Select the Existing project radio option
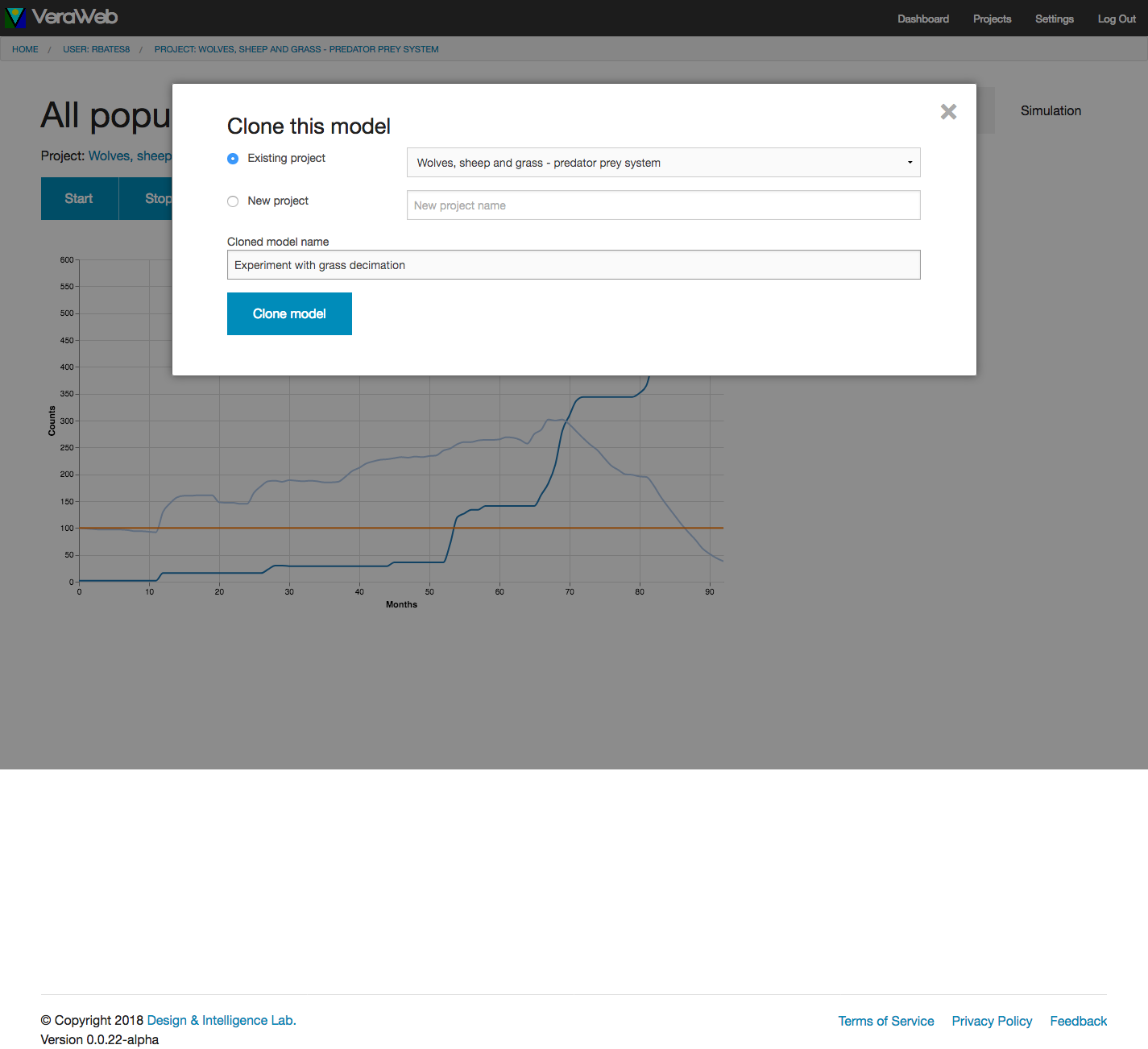Viewport: 1148px width, 1049px height. pos(233,159)
